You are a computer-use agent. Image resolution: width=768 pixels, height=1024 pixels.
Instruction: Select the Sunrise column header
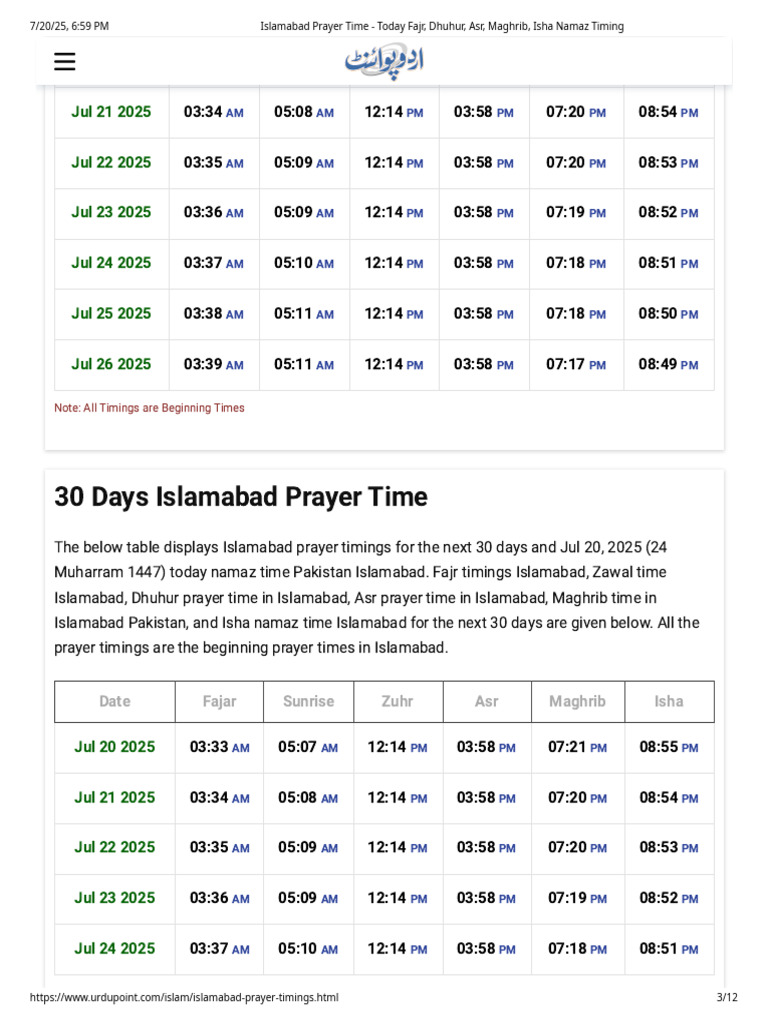pyautogui.click(x=308, y=702)
